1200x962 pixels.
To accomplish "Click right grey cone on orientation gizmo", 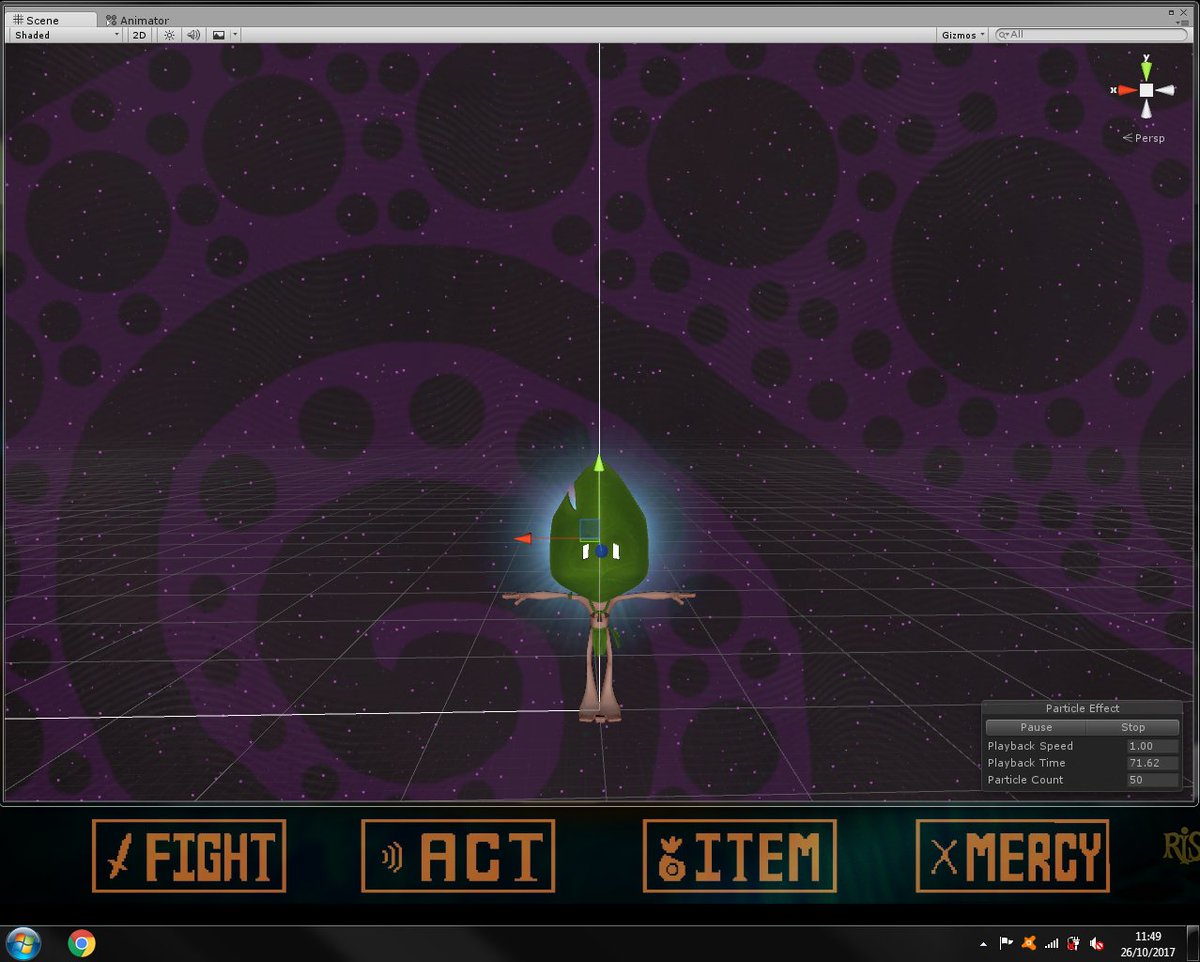I will [1166, 90].
